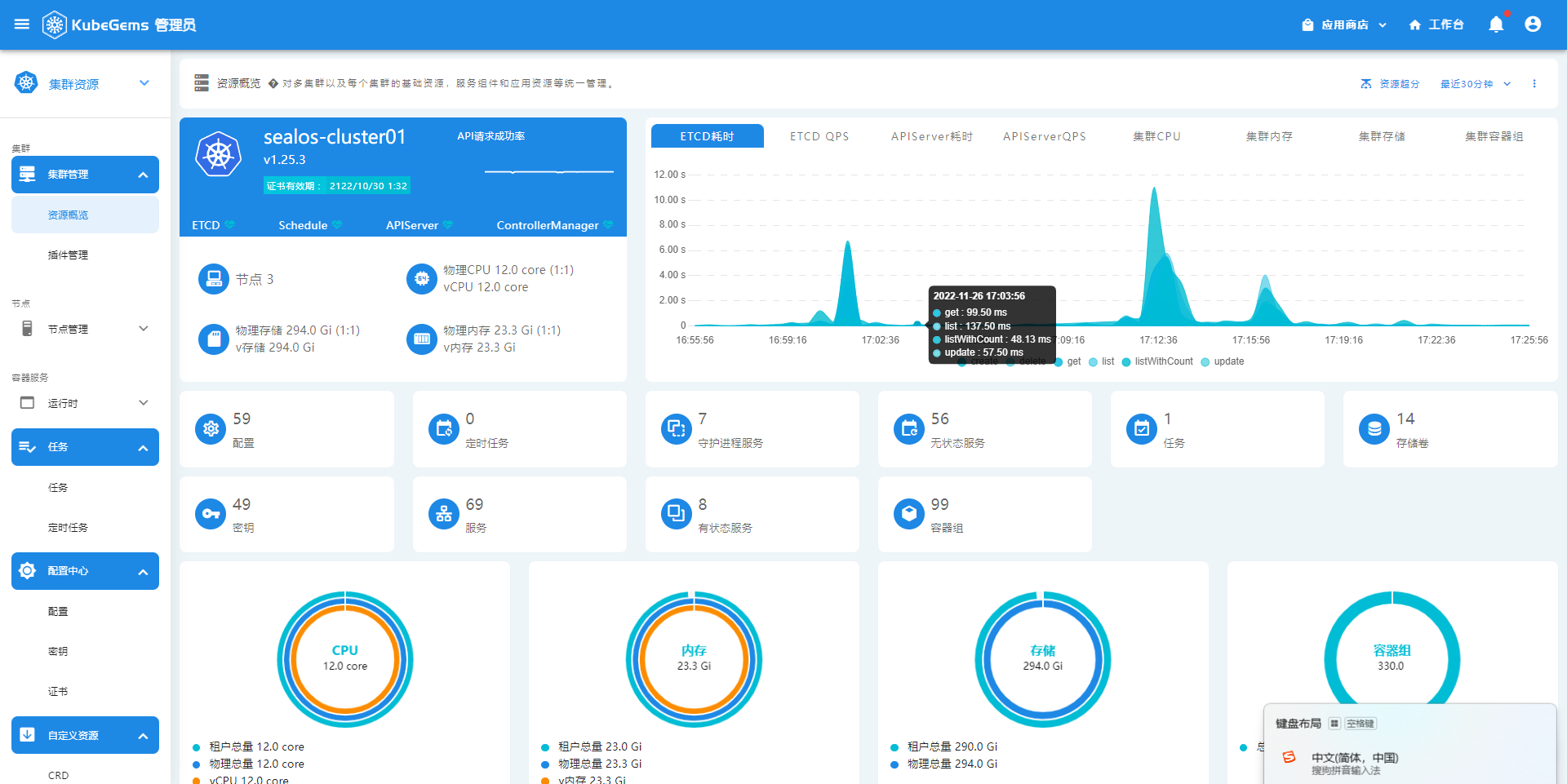
Task: Click the 资源概览 server header icon
Action: 202,83
